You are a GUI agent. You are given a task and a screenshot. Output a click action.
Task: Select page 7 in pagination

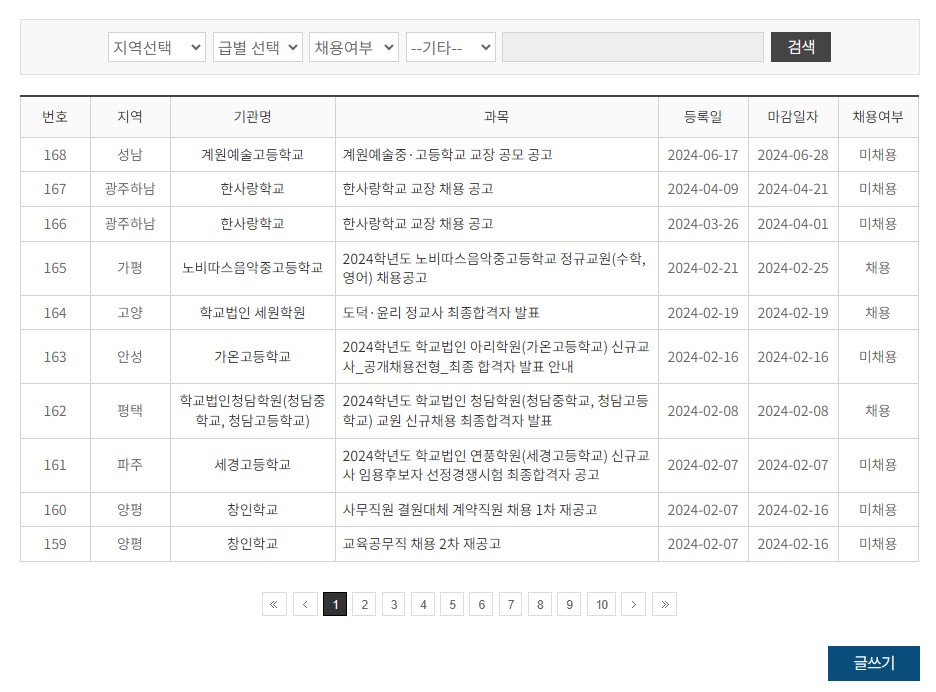[510, 604]
